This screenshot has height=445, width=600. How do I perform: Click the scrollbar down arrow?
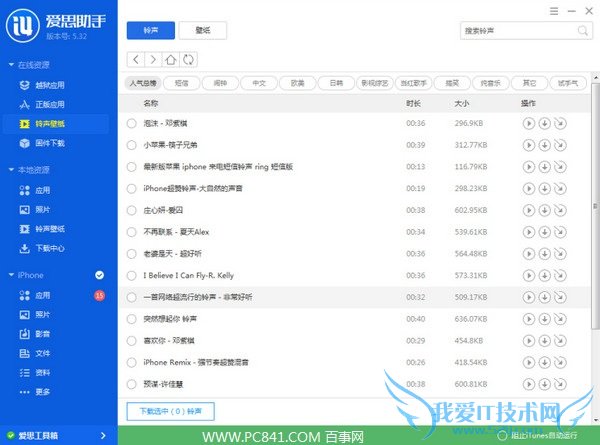tap(596, 420)
